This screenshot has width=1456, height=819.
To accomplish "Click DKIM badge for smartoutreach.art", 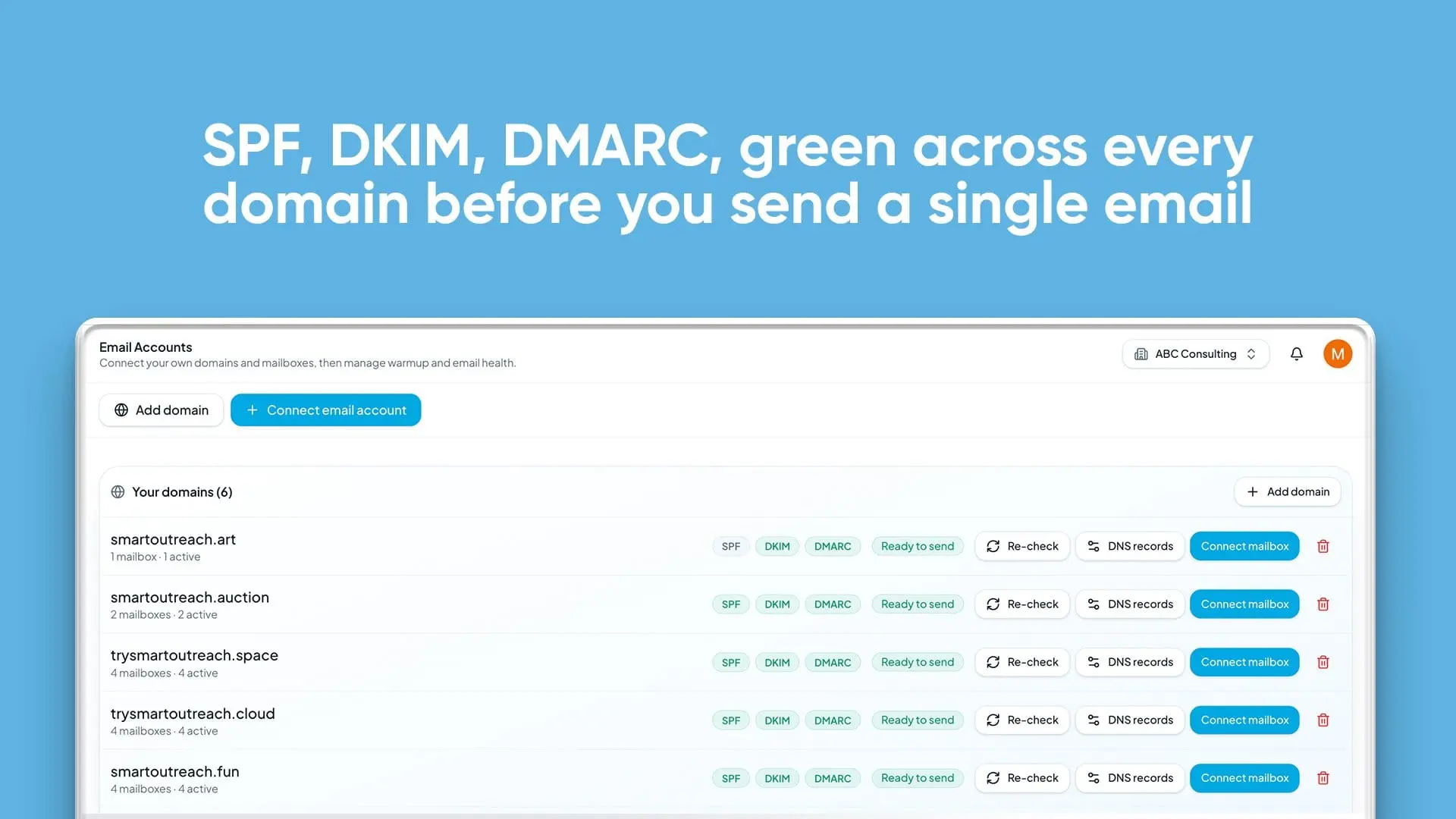I will pyautogui.click(x=777, y=547).
